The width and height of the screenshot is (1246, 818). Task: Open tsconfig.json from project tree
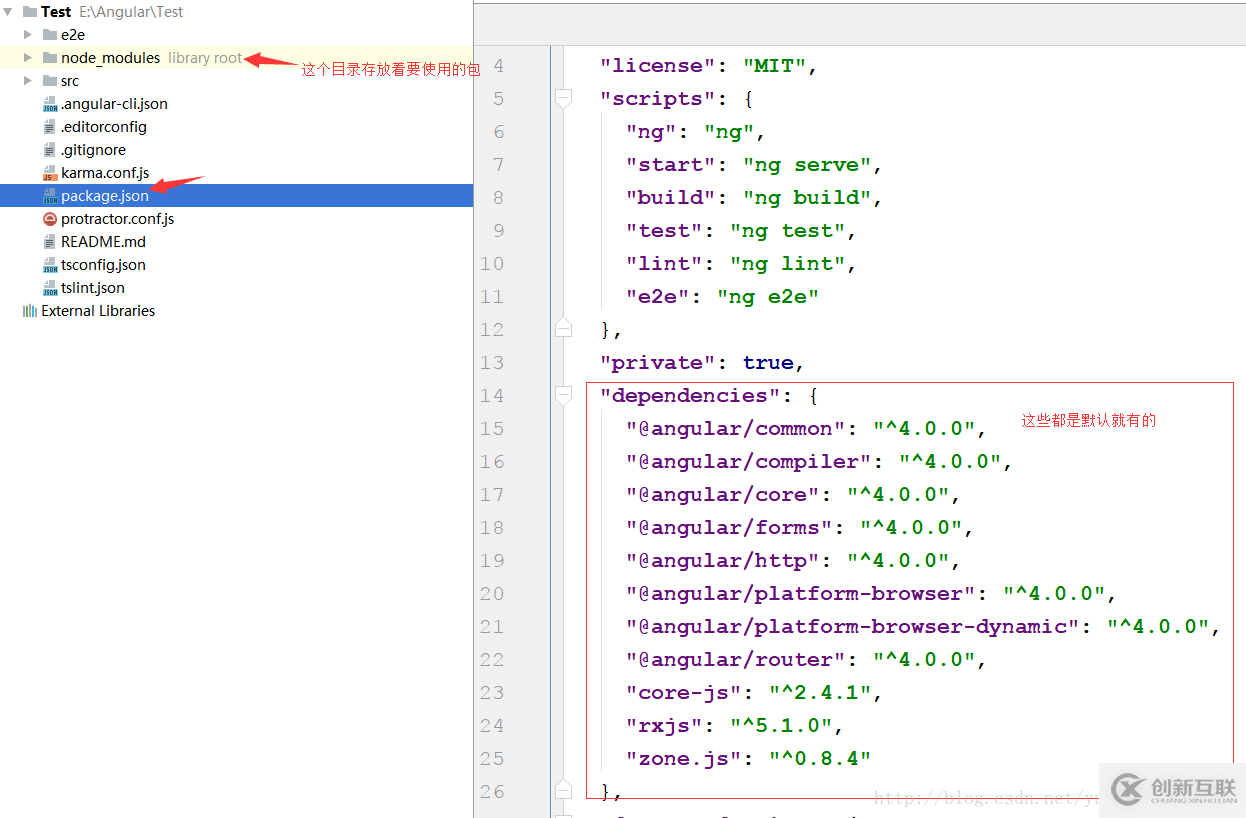(x=103, y=265)
